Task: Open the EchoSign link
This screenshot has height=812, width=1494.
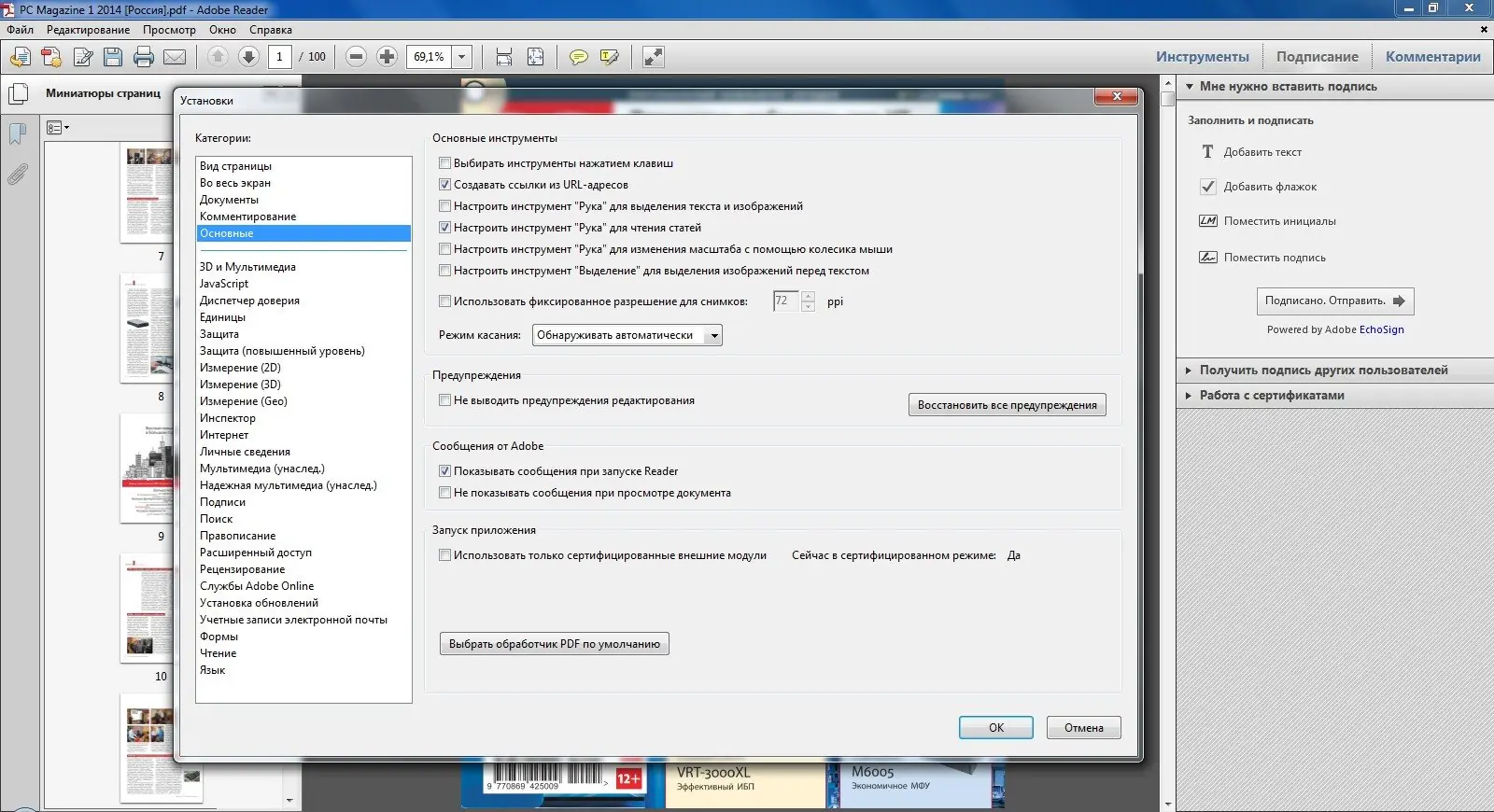Action: [x=1382, y=329]
